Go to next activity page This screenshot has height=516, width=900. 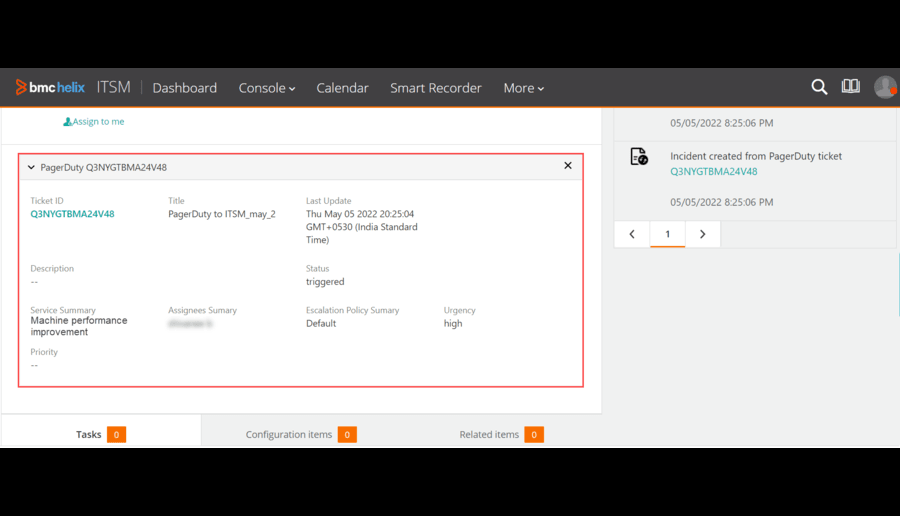[702, 234]
